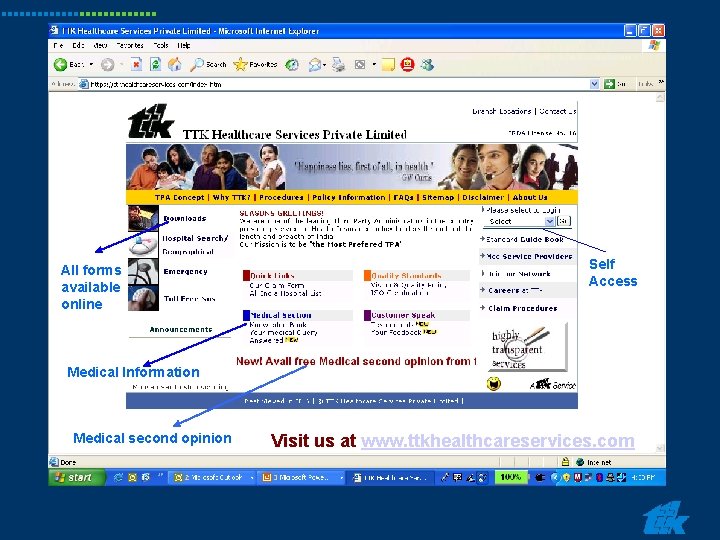720x540 pixels.
Task: Click page icon in address bar
Action: point(84,84)
